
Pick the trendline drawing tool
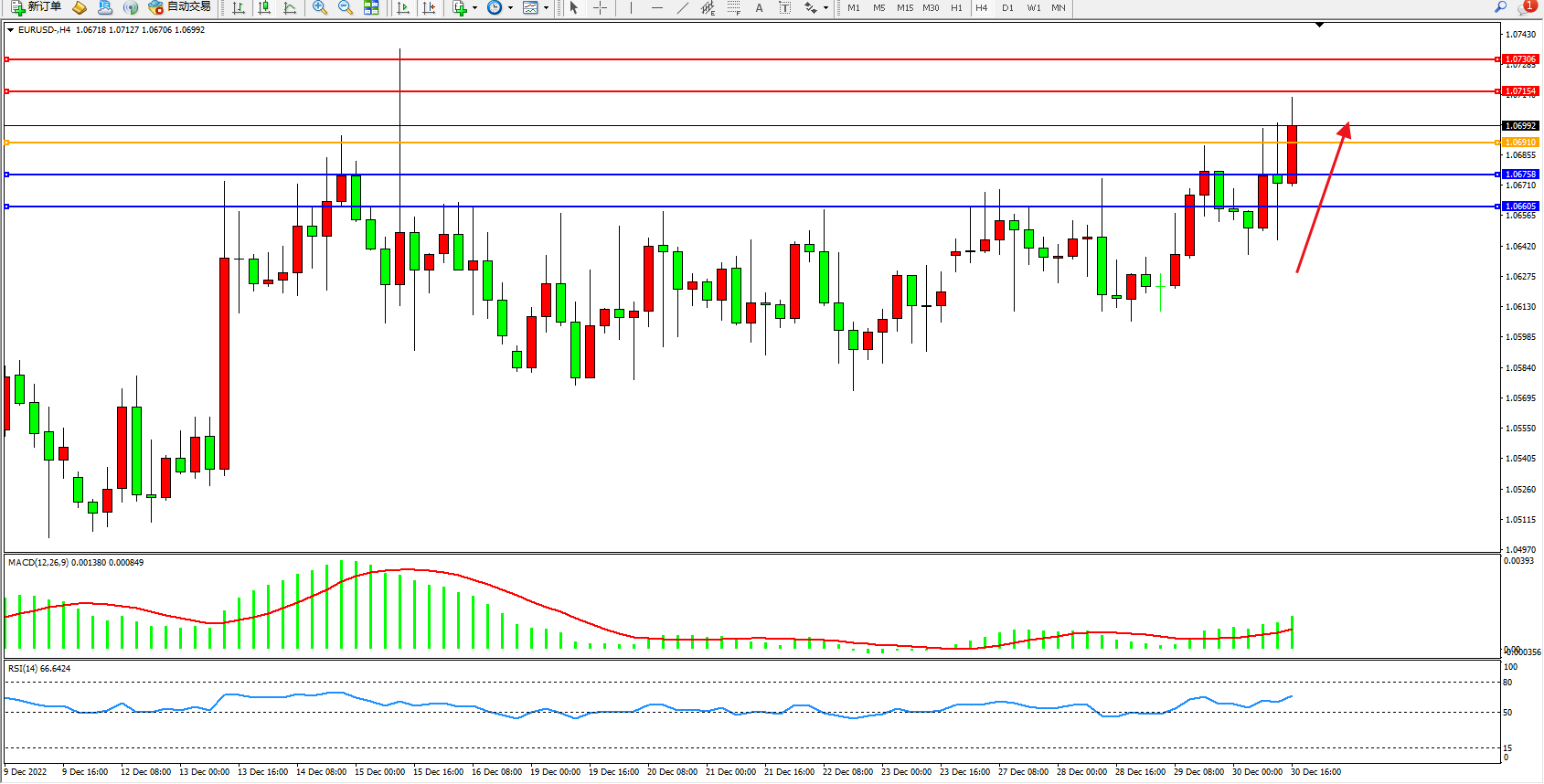(x=682, y=7)
